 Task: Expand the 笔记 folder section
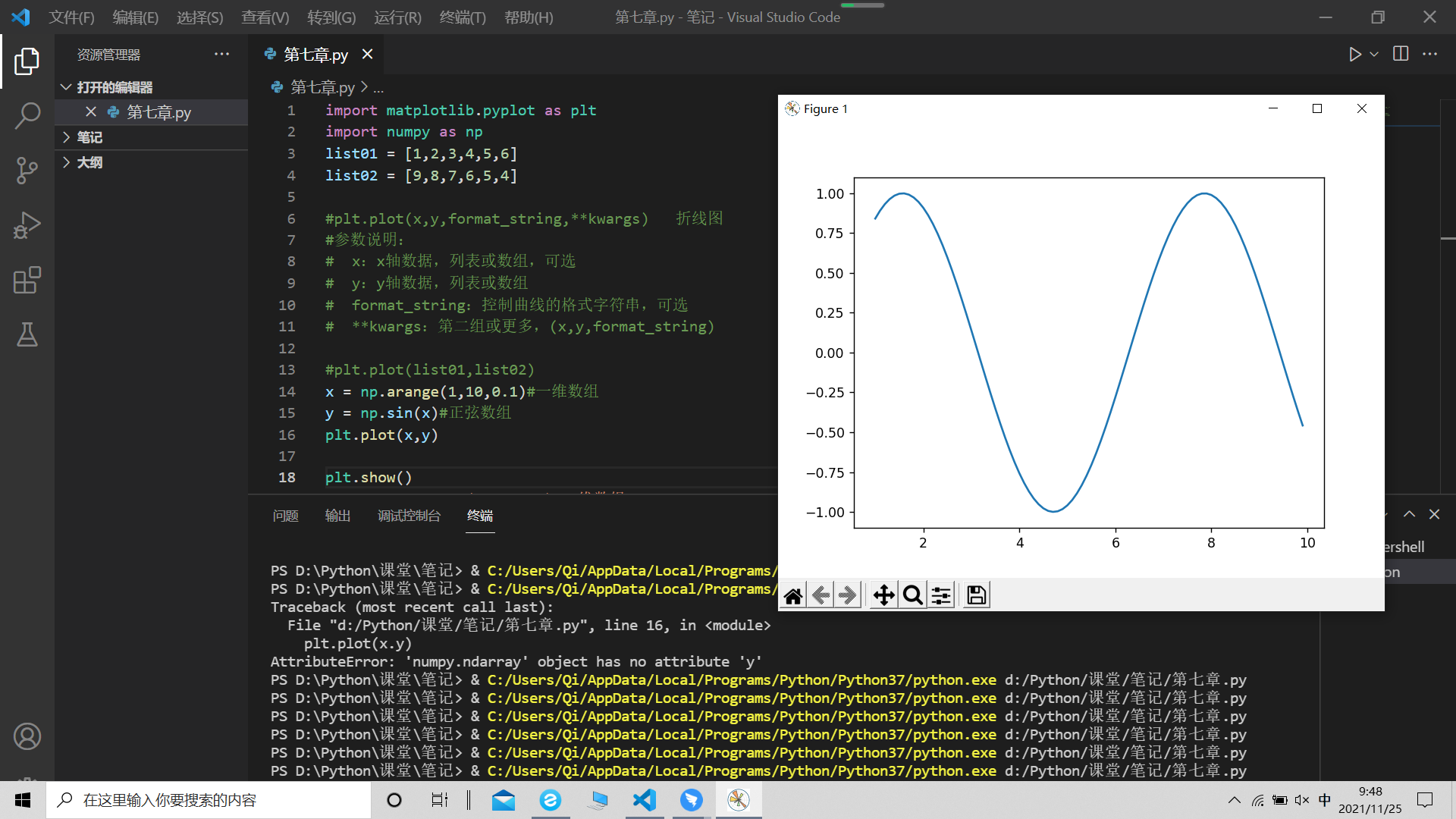[x=89, y=137]
